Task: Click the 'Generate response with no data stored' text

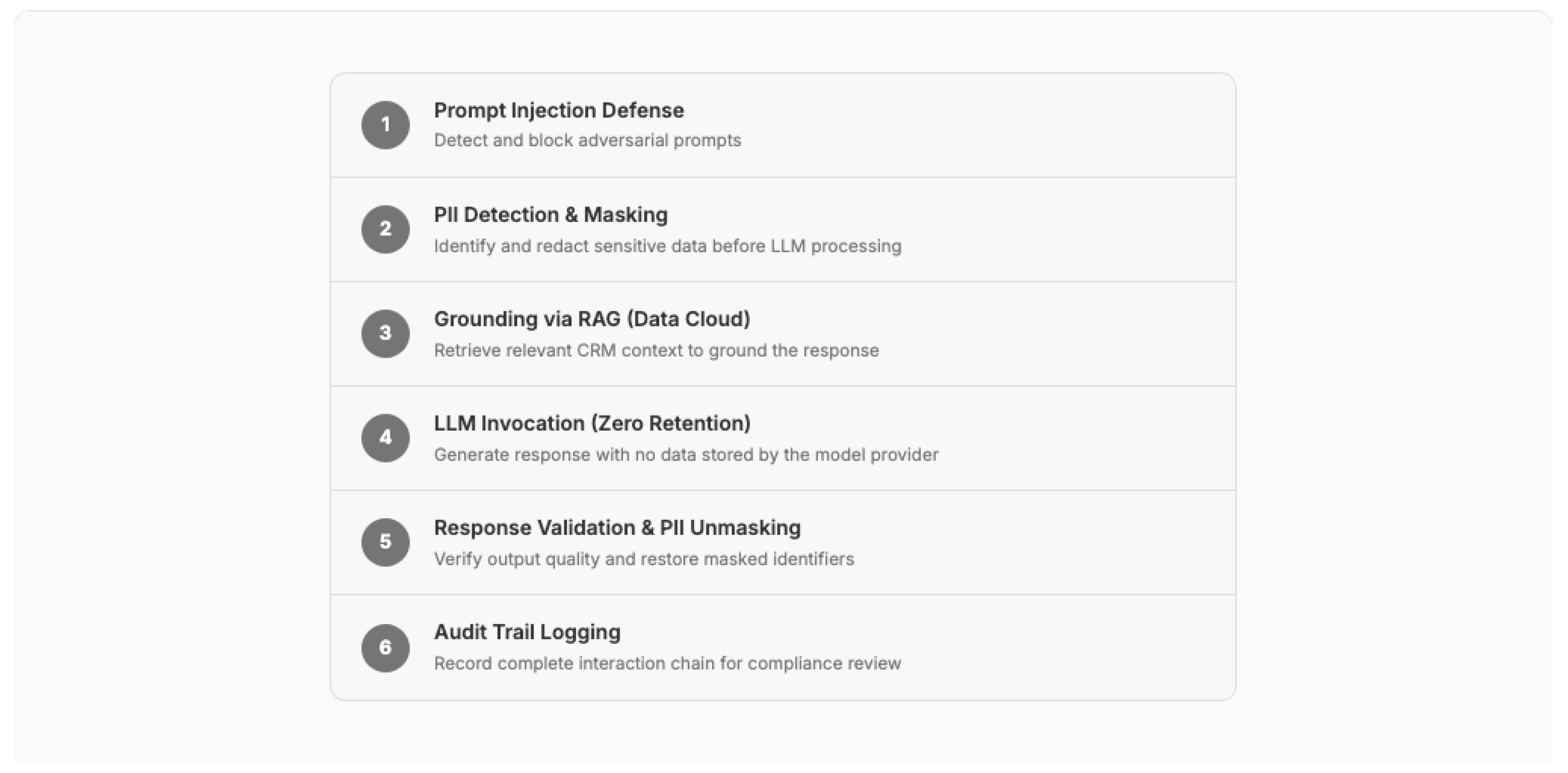Action: pos(686,454)
